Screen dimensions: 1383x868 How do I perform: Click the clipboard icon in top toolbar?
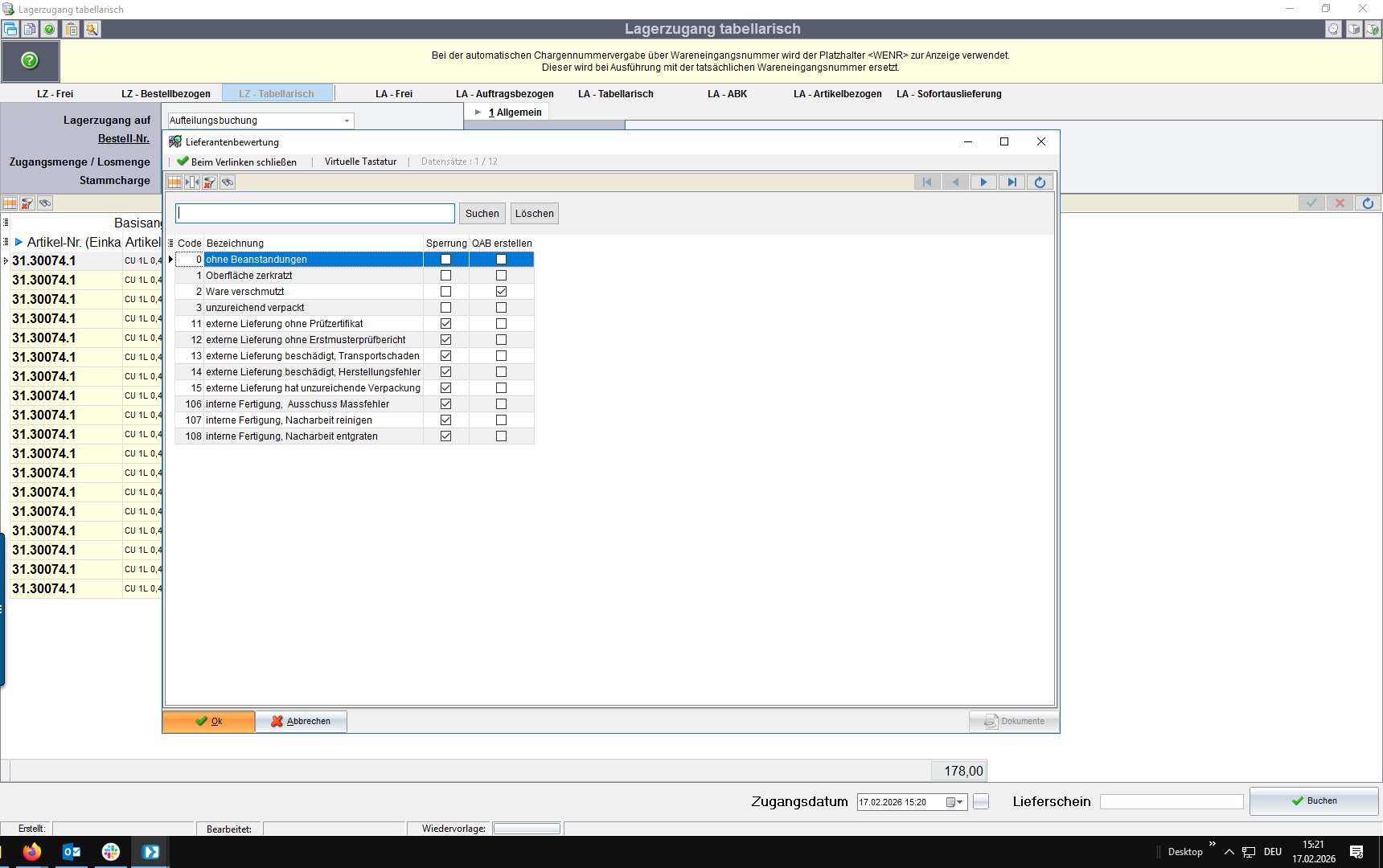coord(72,29)
